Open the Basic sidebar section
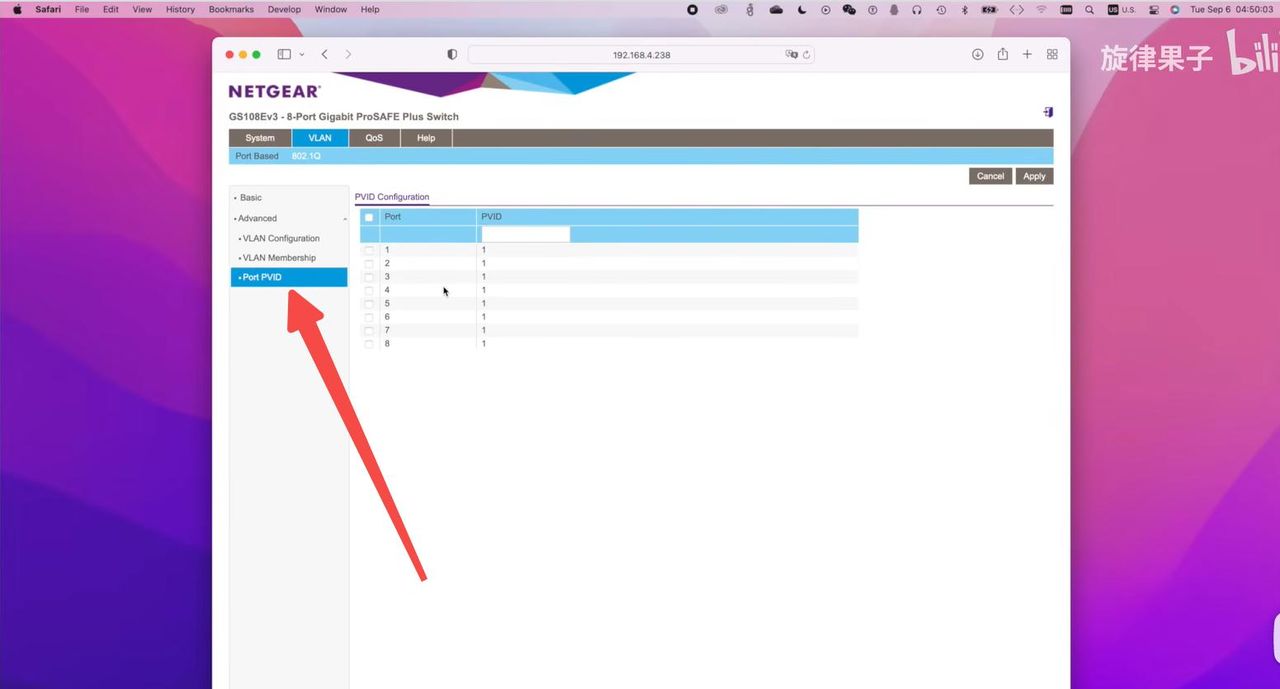 tap(250, 197)
